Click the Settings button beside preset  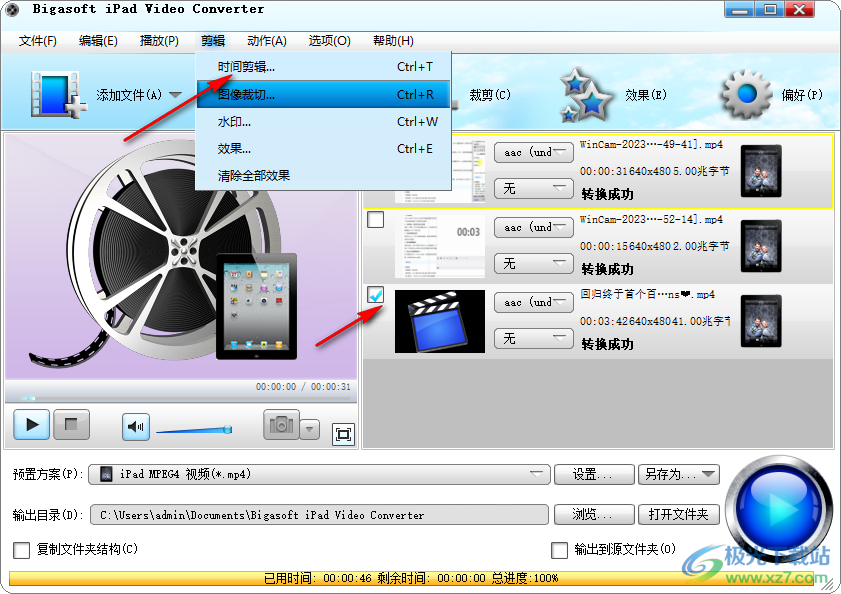tap(594, 474)
